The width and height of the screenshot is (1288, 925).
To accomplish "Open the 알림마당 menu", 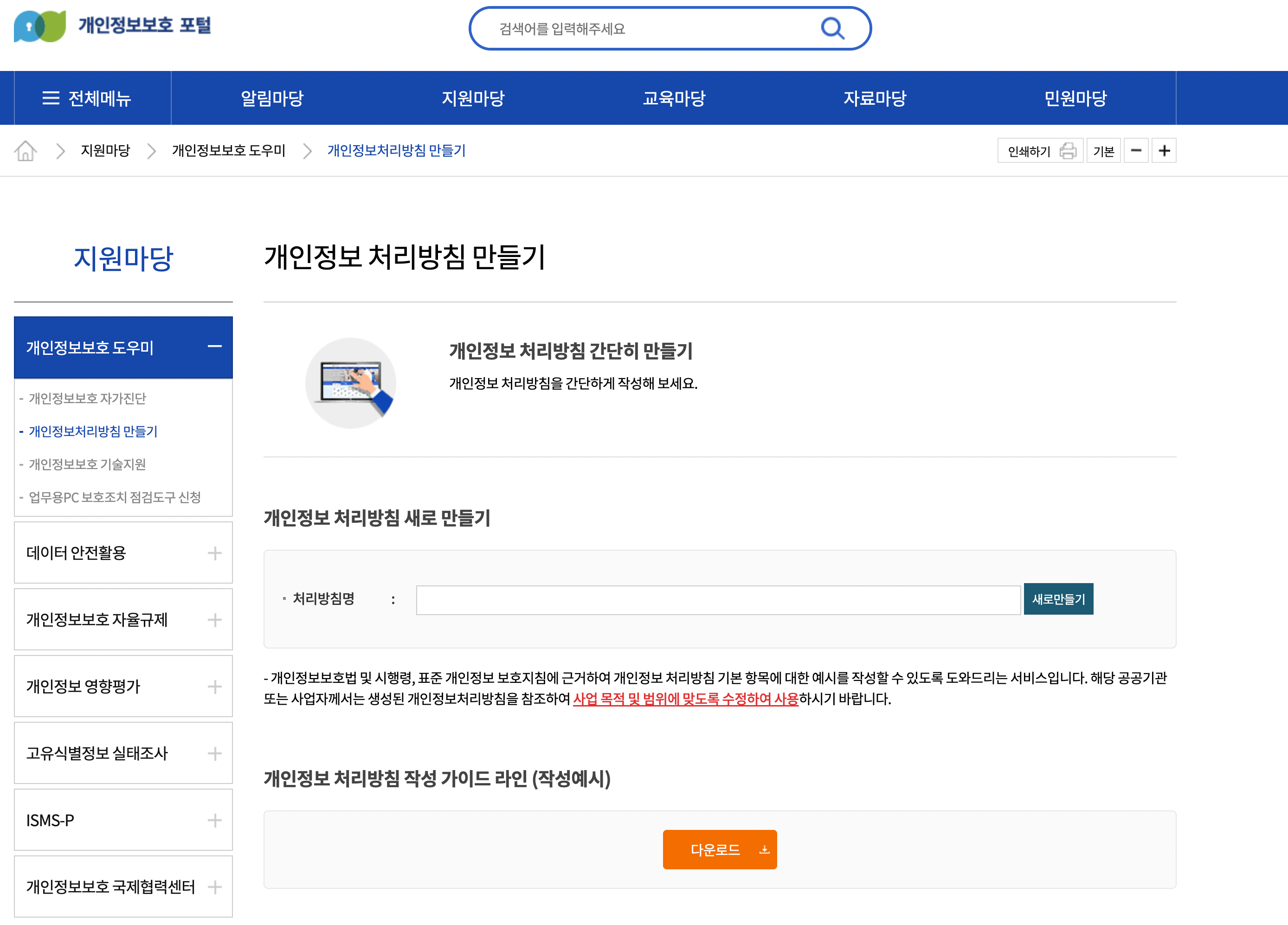I will pyautogui.click(x=272, y=98).
